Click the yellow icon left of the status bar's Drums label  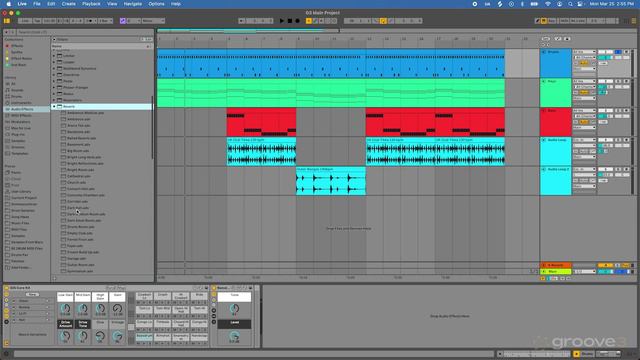pyautogui.click(x=576, y=354)
